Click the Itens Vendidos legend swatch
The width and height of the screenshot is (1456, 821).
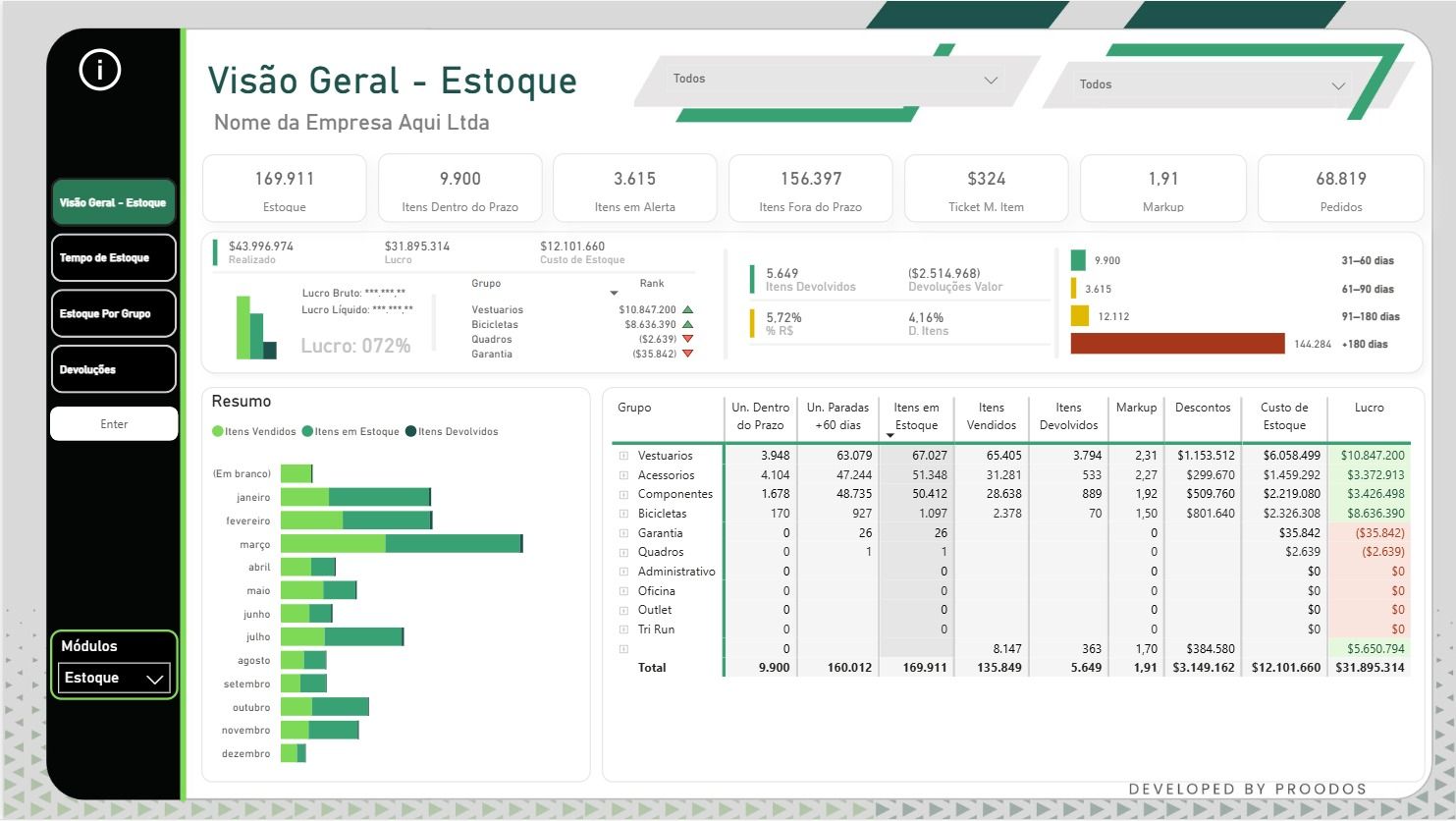pos(218,431)
